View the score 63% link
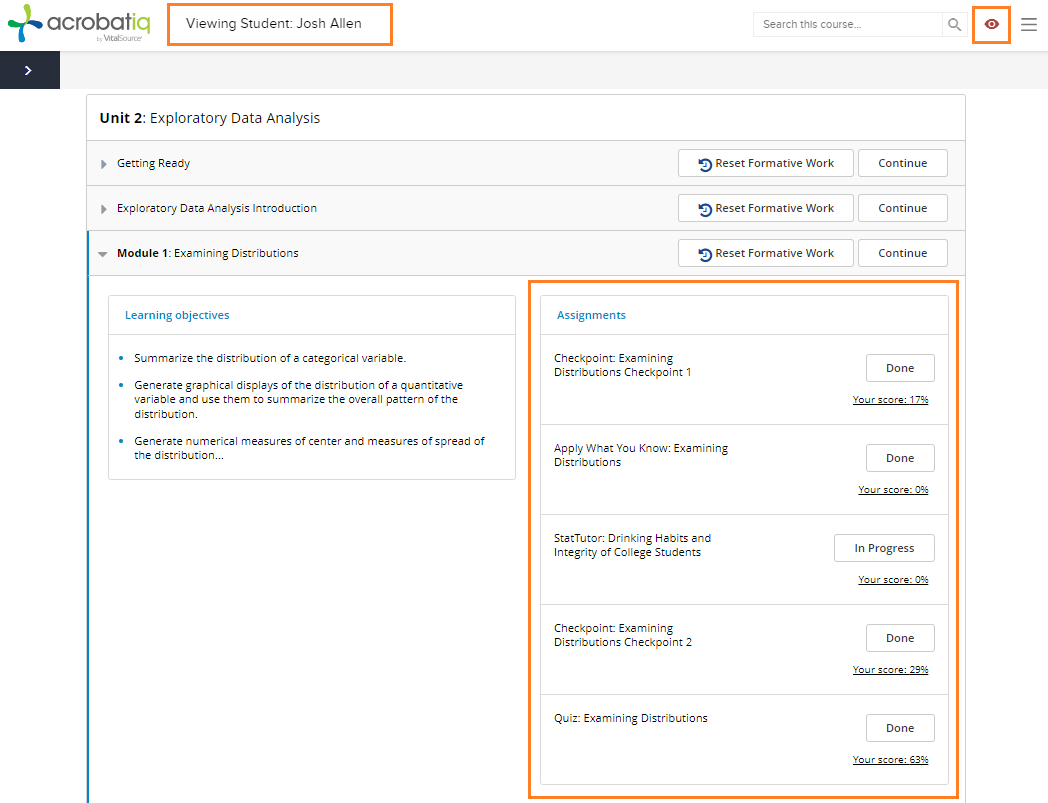The height and width of the screenshot is (803, 1048). tap(890, 760)
